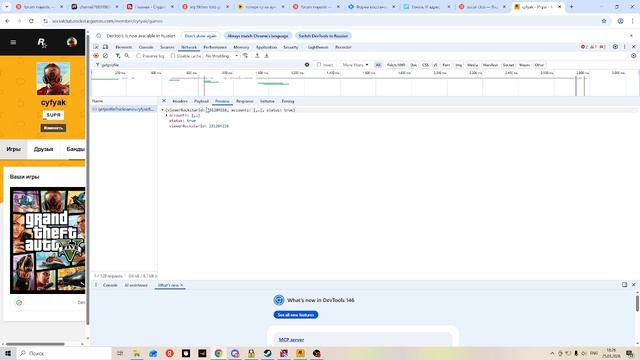The height and width of the screenshot is (360, 640).
Task: Close the request details pane
Action: 164,101
